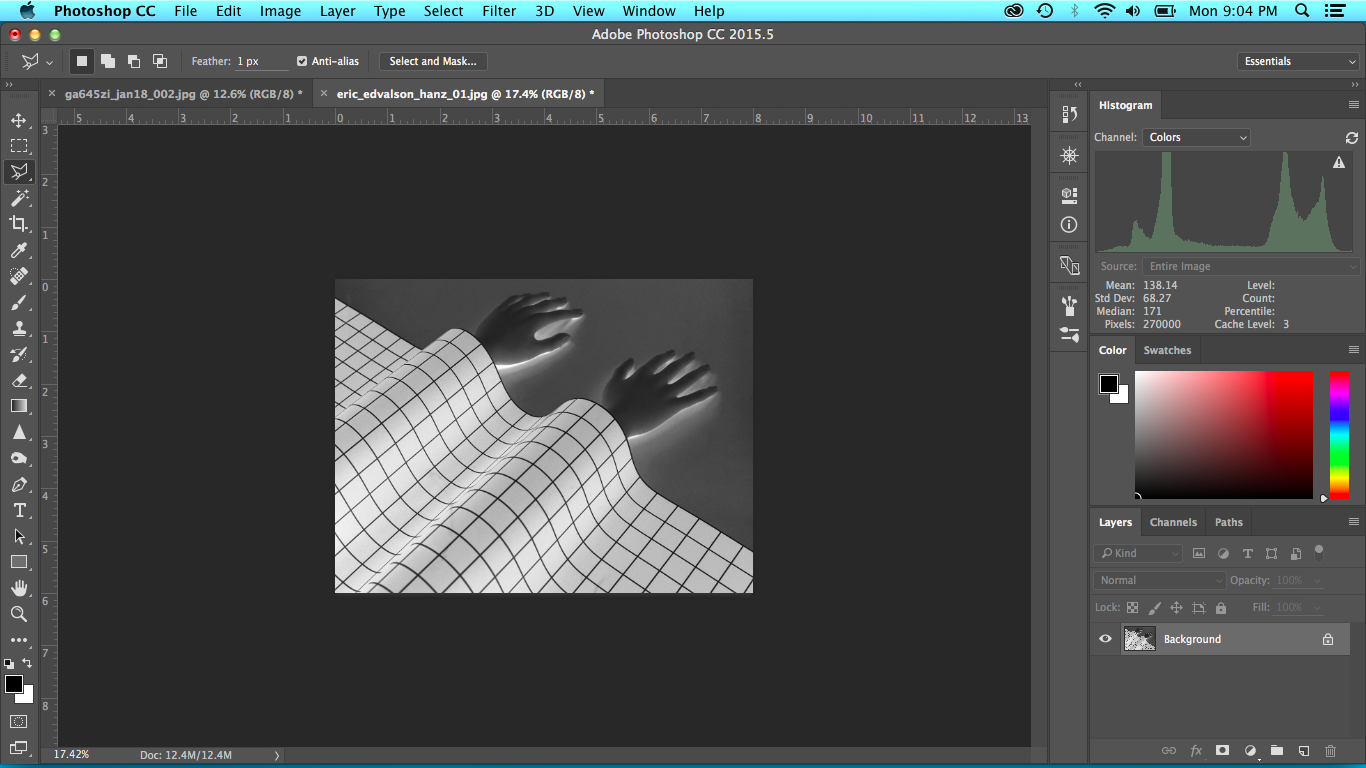
Task: Delete layer with trash icon
Action: [1330, 750]
